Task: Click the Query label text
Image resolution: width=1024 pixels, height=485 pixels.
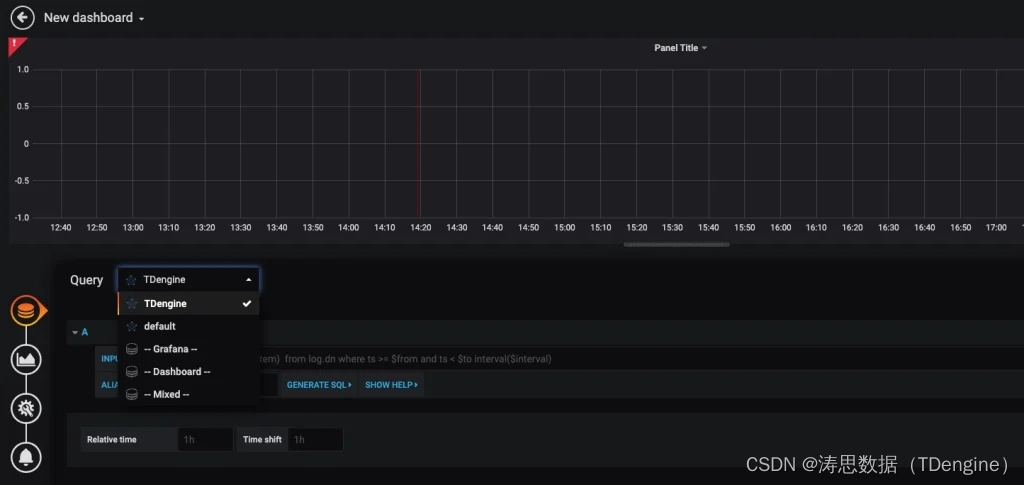Action: (86, 280)
